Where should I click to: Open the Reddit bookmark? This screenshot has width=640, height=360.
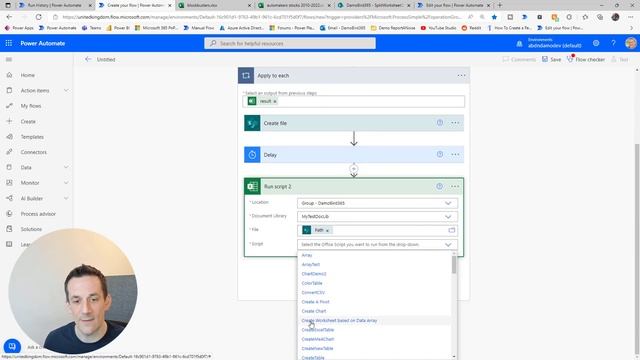(x=471, y=28)
